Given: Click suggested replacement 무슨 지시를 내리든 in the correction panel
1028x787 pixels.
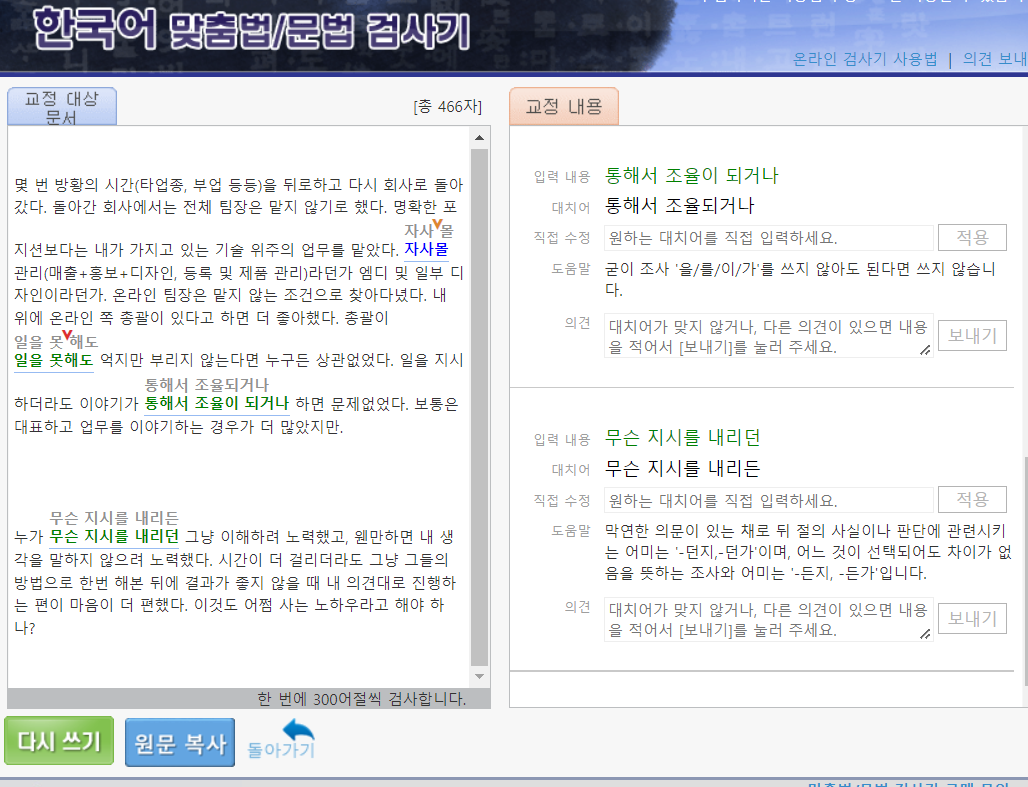Looking at the screenshot, I should (682, 468).
